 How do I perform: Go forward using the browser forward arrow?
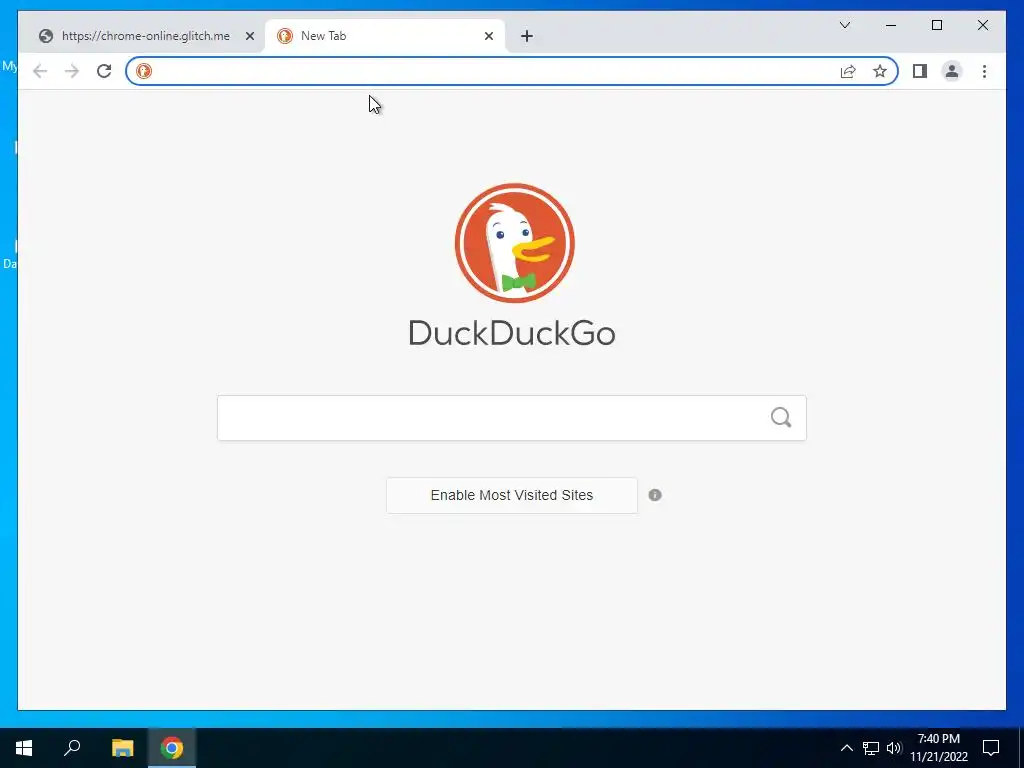click(x=72, y=71)
